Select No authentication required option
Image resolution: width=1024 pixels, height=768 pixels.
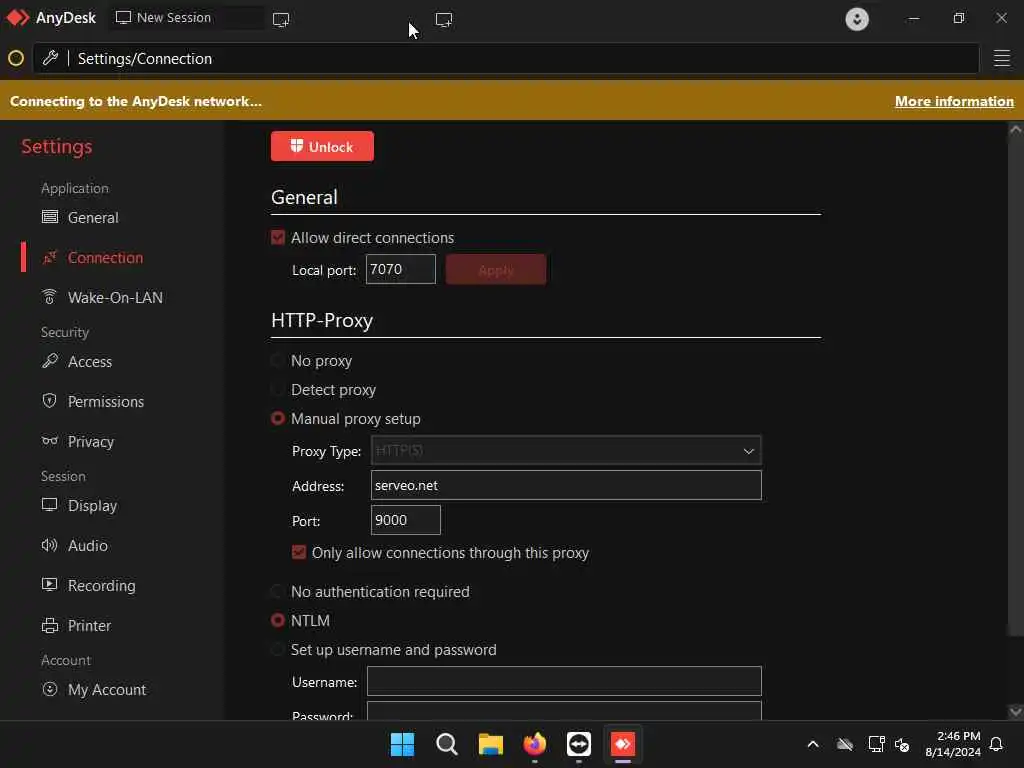(x=278, y=592)
